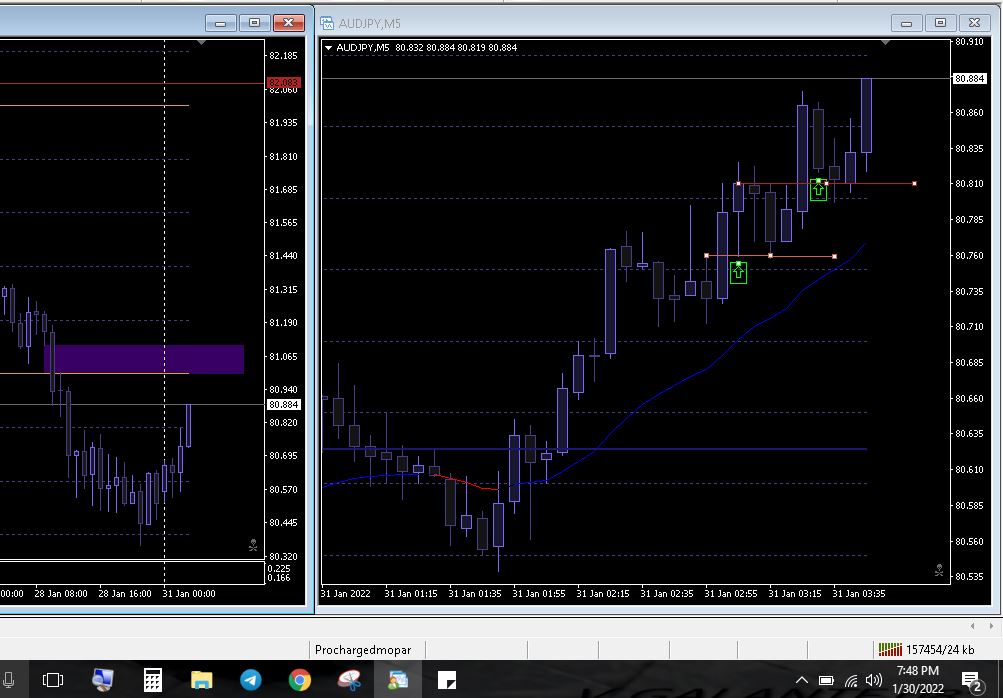Image resolution: width=1003 pixels, height=698 pixels.
Task: Click the volume icon in system tray
Action: click(x=874, y=681)
